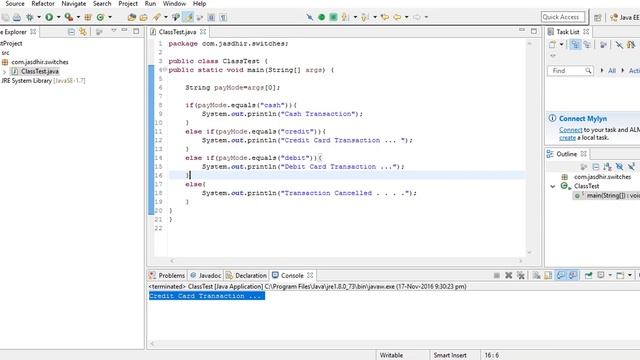This screenshot has width=640, height=360.
Task: Toggle Show Whitespace Characters paragraph icon
Action: 223,17
